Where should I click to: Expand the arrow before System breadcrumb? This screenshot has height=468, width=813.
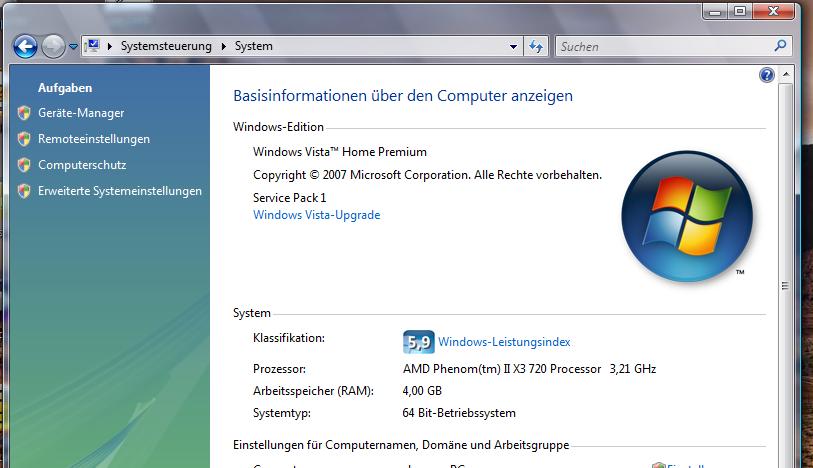[223, 46]
